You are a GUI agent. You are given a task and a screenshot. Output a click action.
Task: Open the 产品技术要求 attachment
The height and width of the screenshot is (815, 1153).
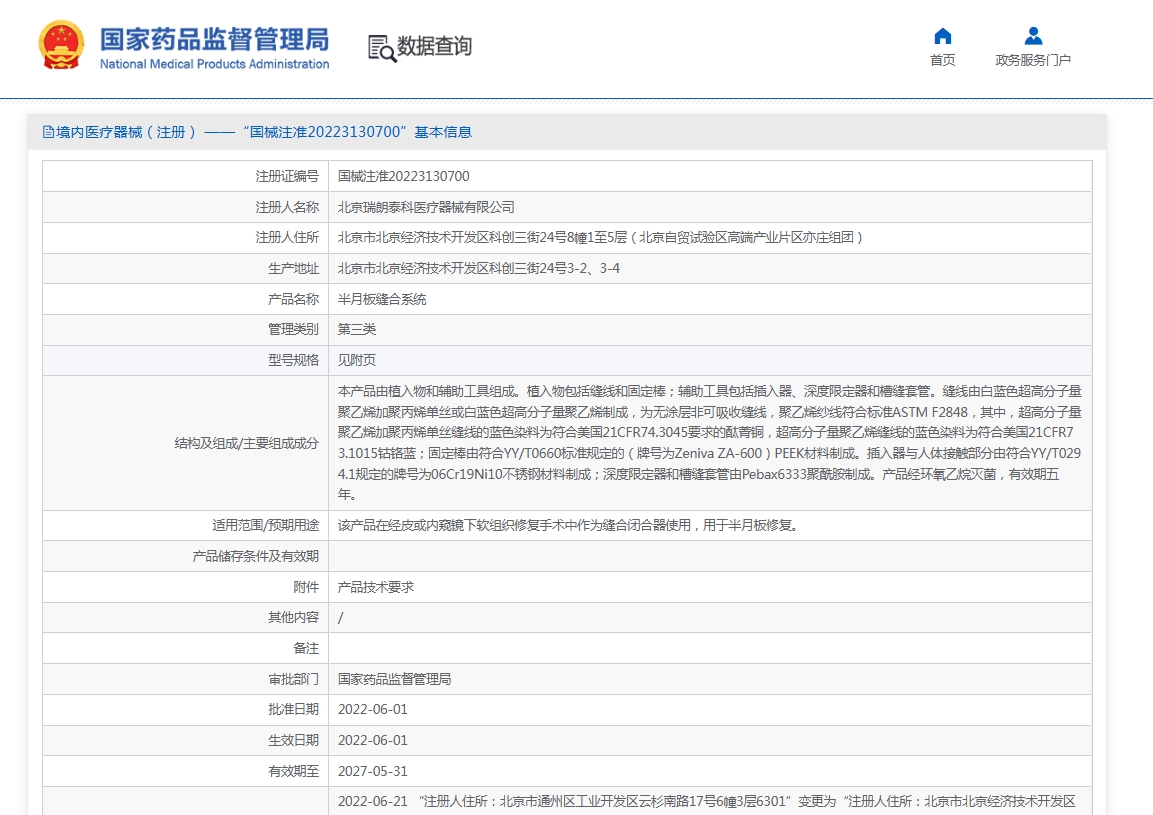pos(376,587)
